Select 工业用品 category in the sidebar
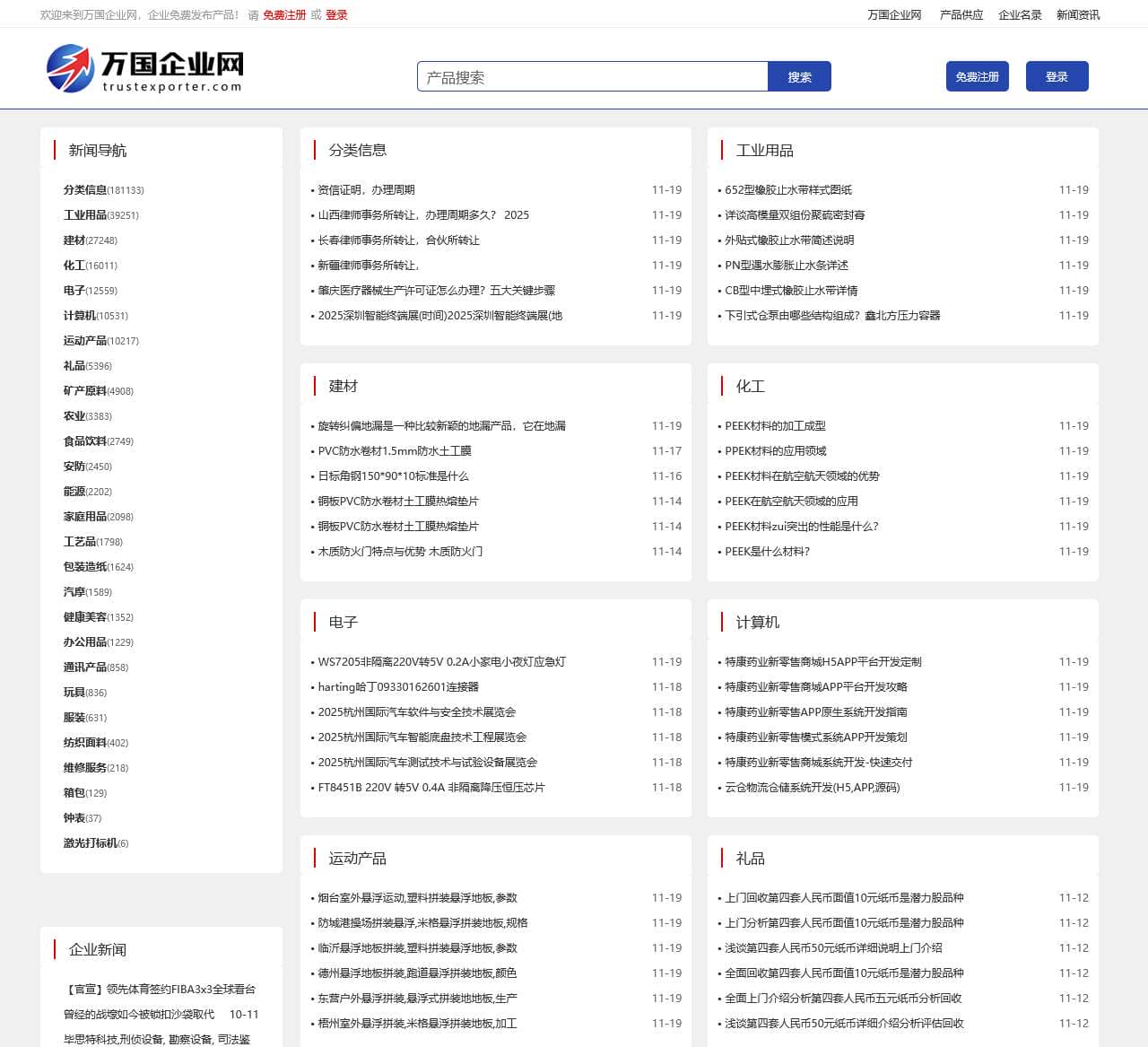 pos(83,215)
